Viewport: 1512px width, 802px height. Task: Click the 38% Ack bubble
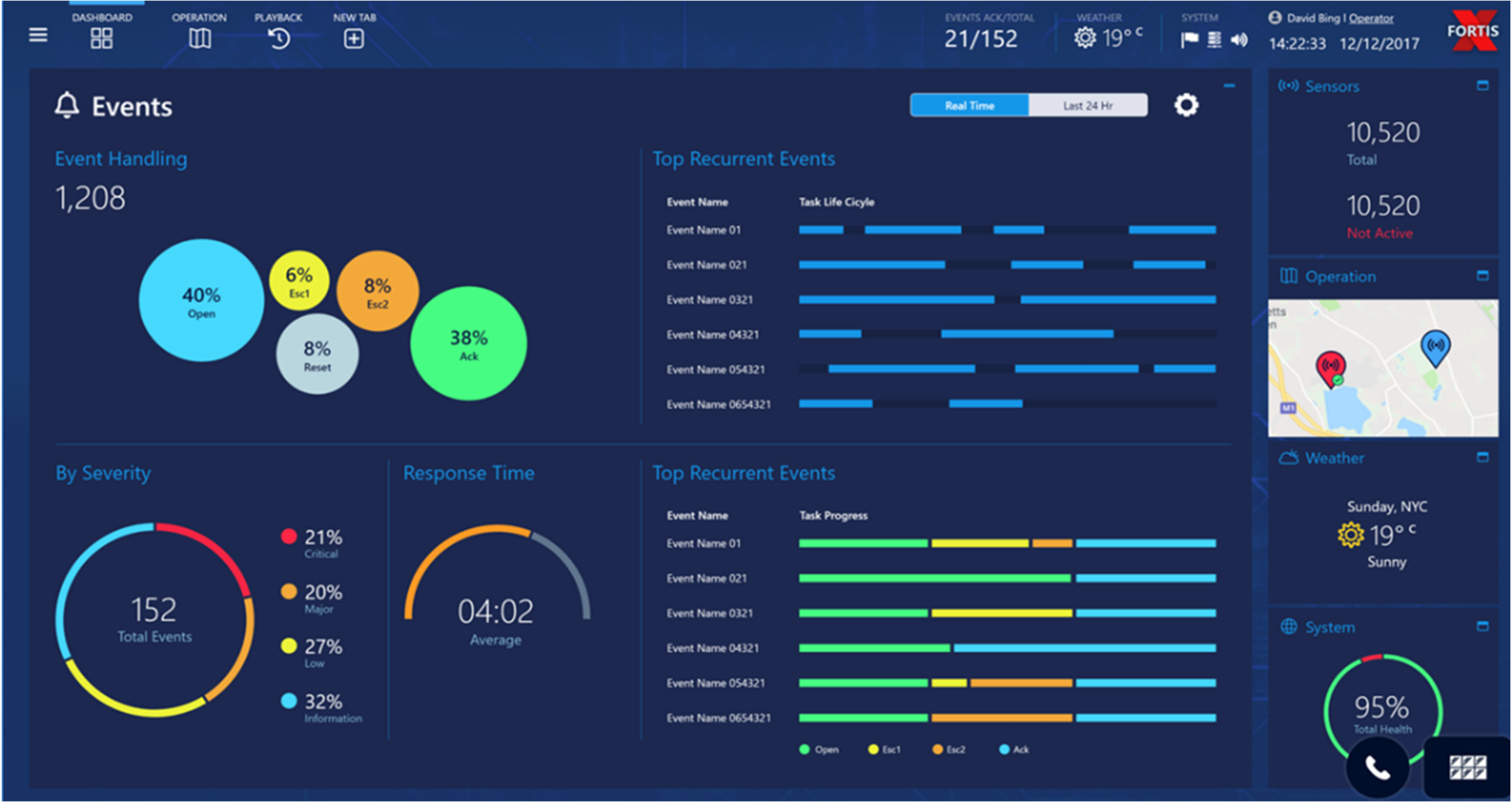point(469,344)
